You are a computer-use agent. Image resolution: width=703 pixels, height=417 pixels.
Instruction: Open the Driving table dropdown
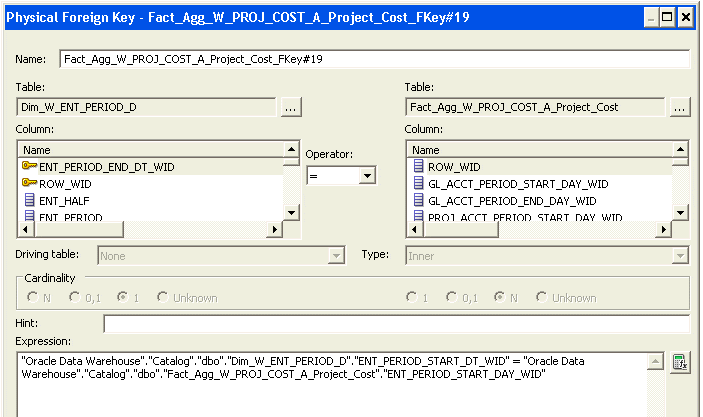pos(335,256)
